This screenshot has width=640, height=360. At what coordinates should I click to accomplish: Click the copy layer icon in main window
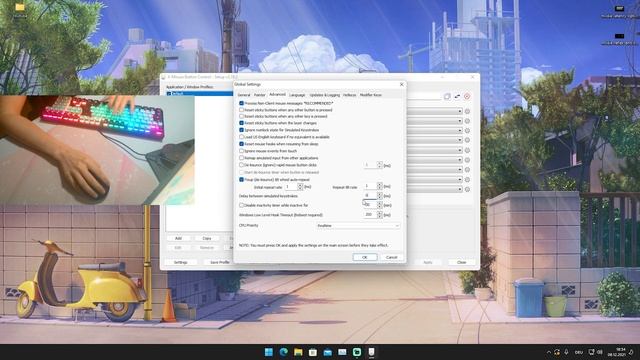click(447, 96)
